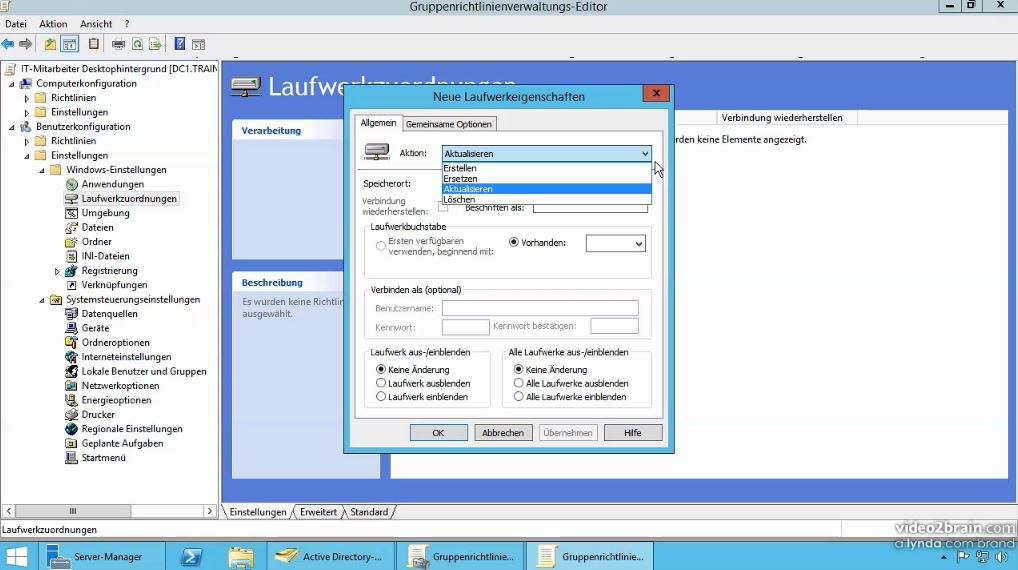Screen dimensions: 1018x570
Task: Click the blue Help question-mark toolbar icon
Action: [180, 44]
